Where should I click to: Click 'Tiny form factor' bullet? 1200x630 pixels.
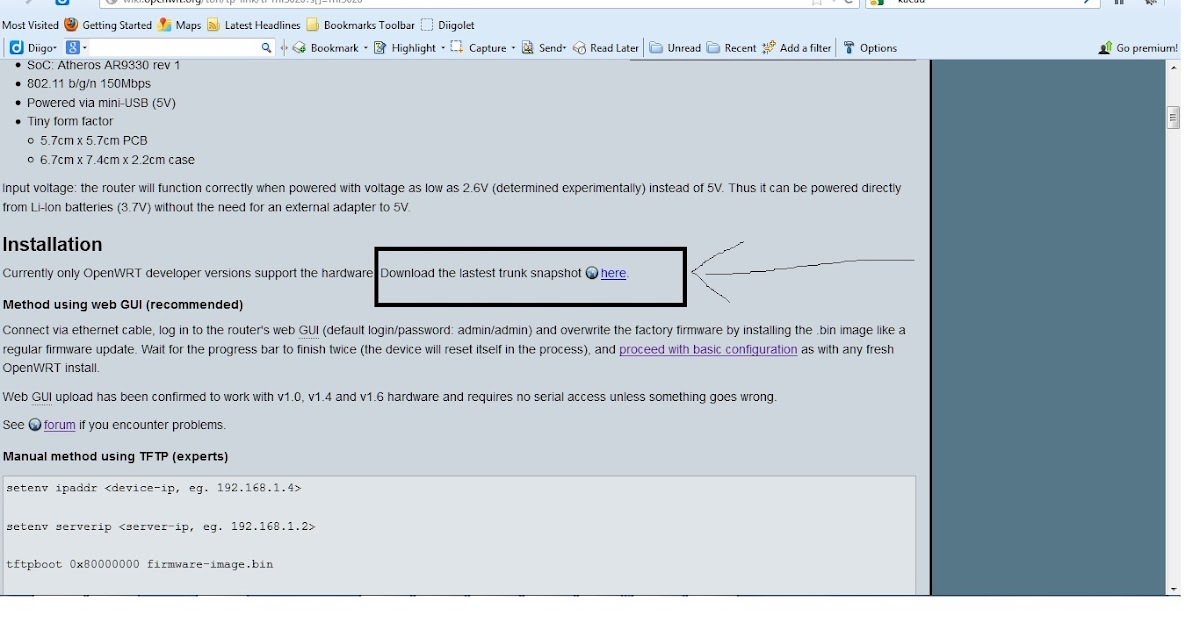pyautogui.click(x=70, y=122)
